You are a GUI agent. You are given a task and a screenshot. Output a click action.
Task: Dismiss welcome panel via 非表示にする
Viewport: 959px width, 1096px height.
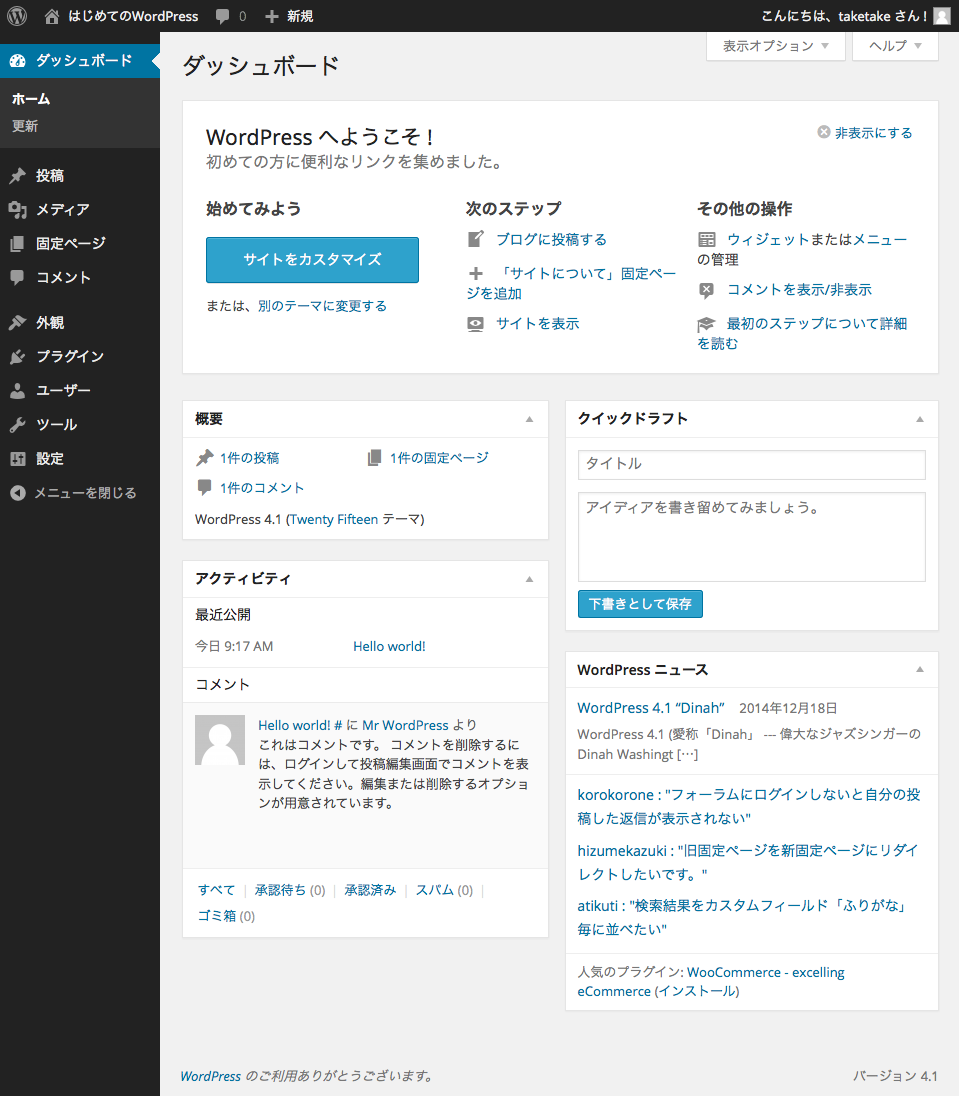(x=865, y=133)
